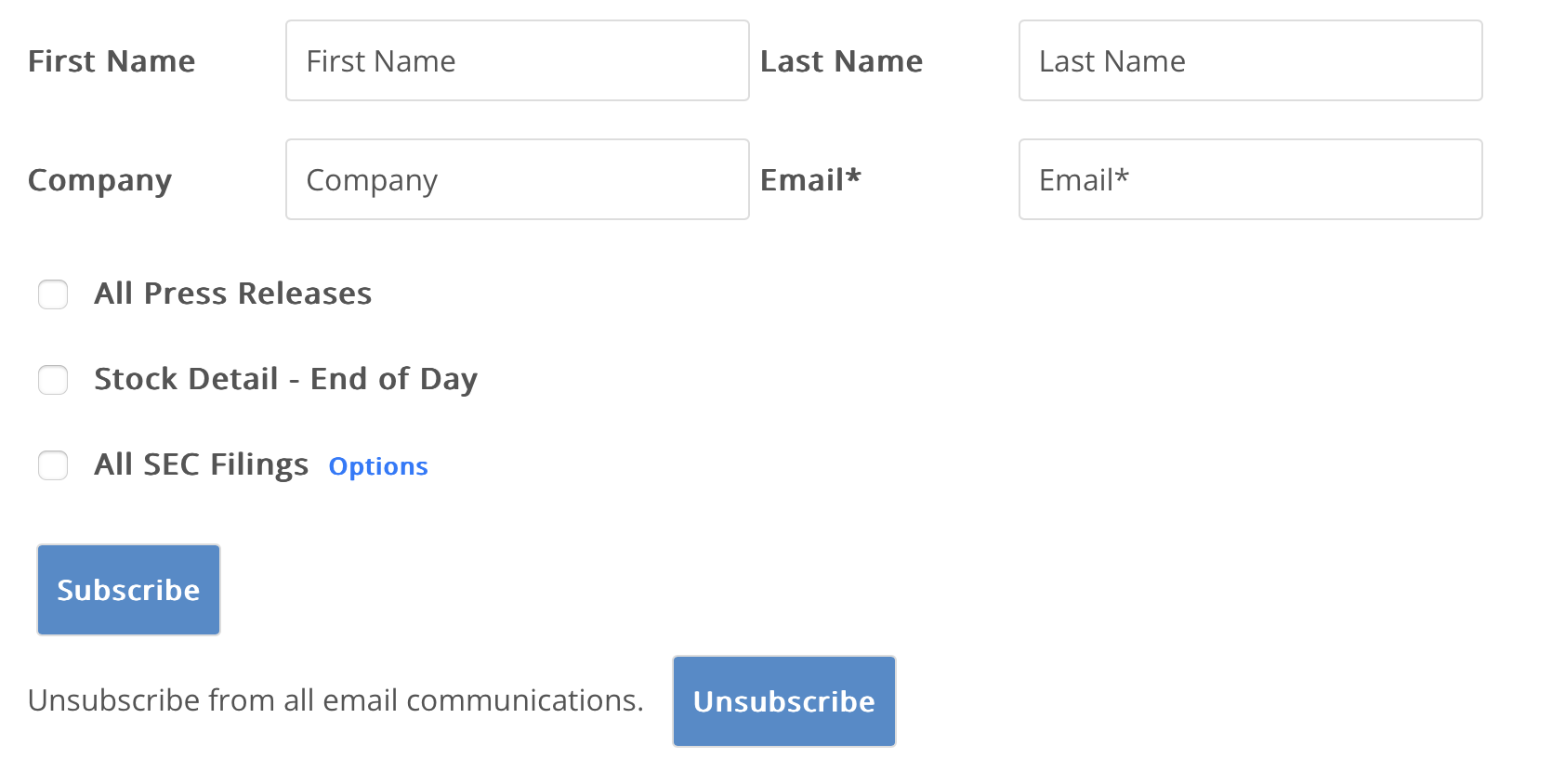Click inside the First Name input field

(x=517, y=60)
